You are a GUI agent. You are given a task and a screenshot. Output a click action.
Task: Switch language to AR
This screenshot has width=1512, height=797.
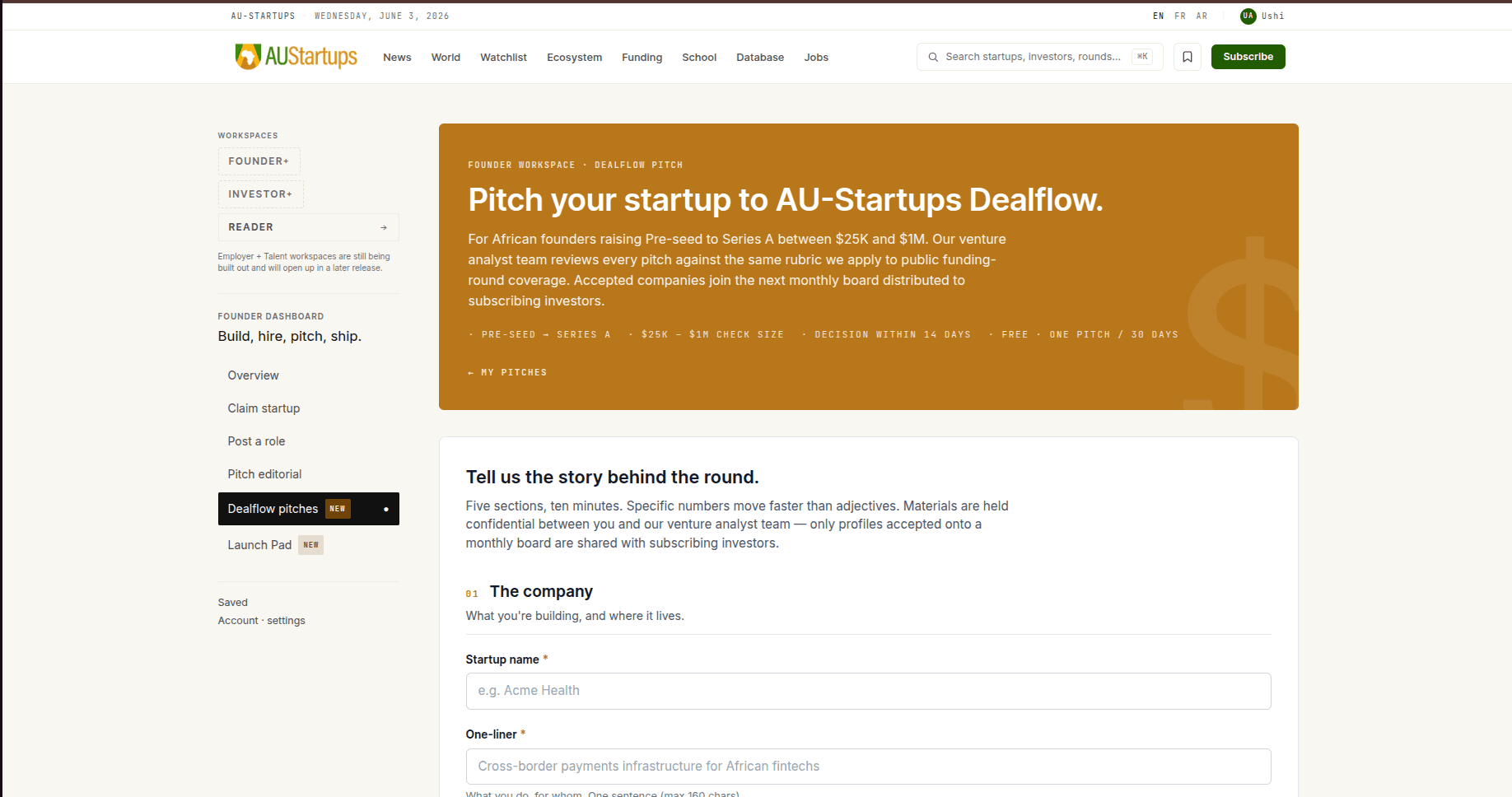click(1202, 16)
